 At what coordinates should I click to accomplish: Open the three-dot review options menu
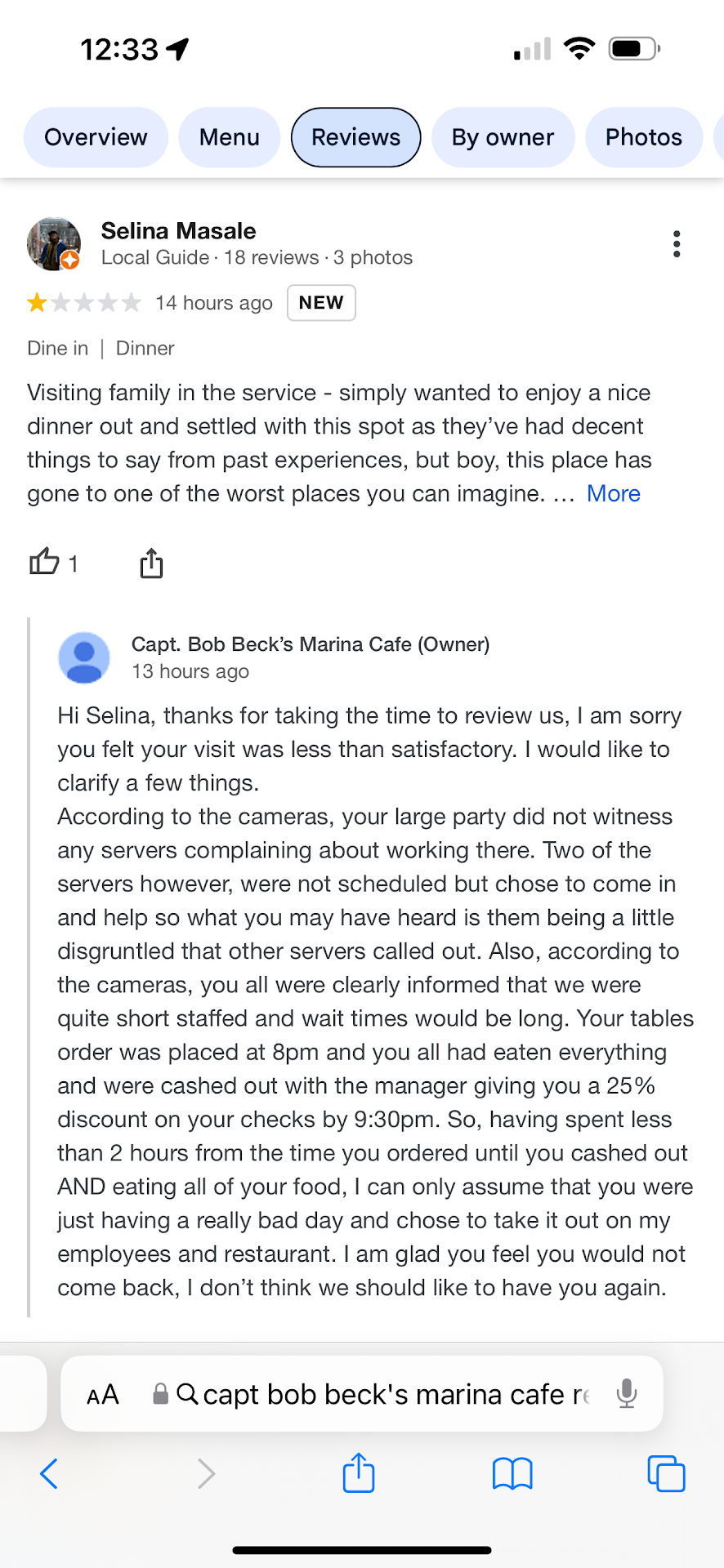tap(677, 243)
